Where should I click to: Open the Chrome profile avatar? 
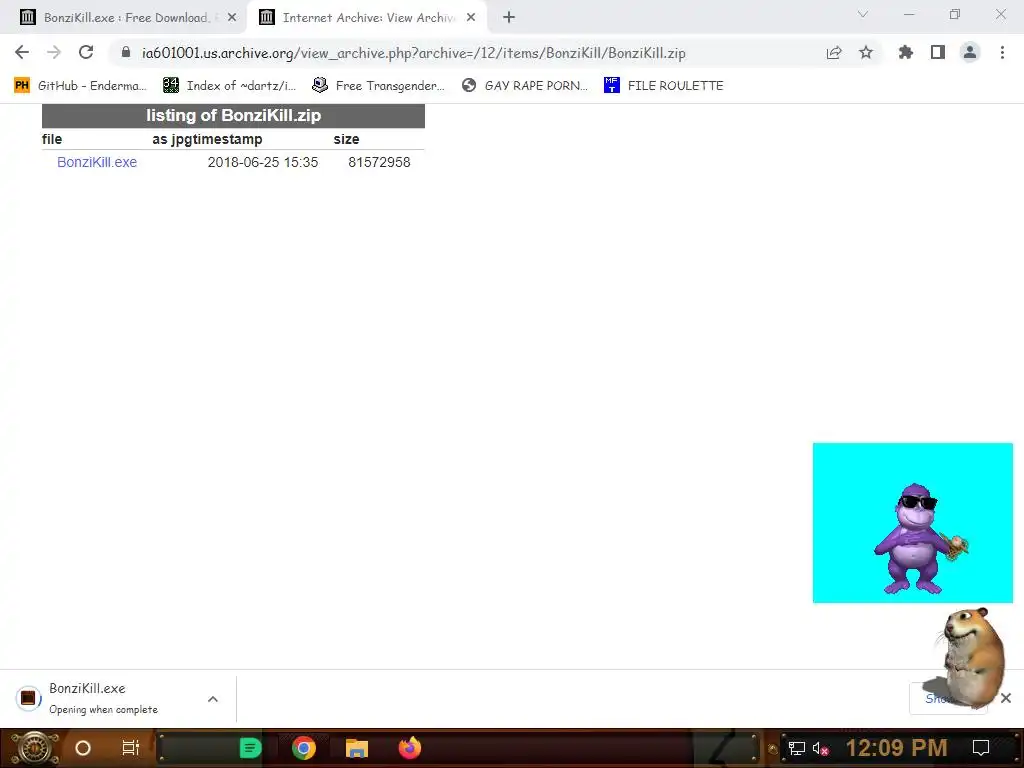tap(970, 52)
